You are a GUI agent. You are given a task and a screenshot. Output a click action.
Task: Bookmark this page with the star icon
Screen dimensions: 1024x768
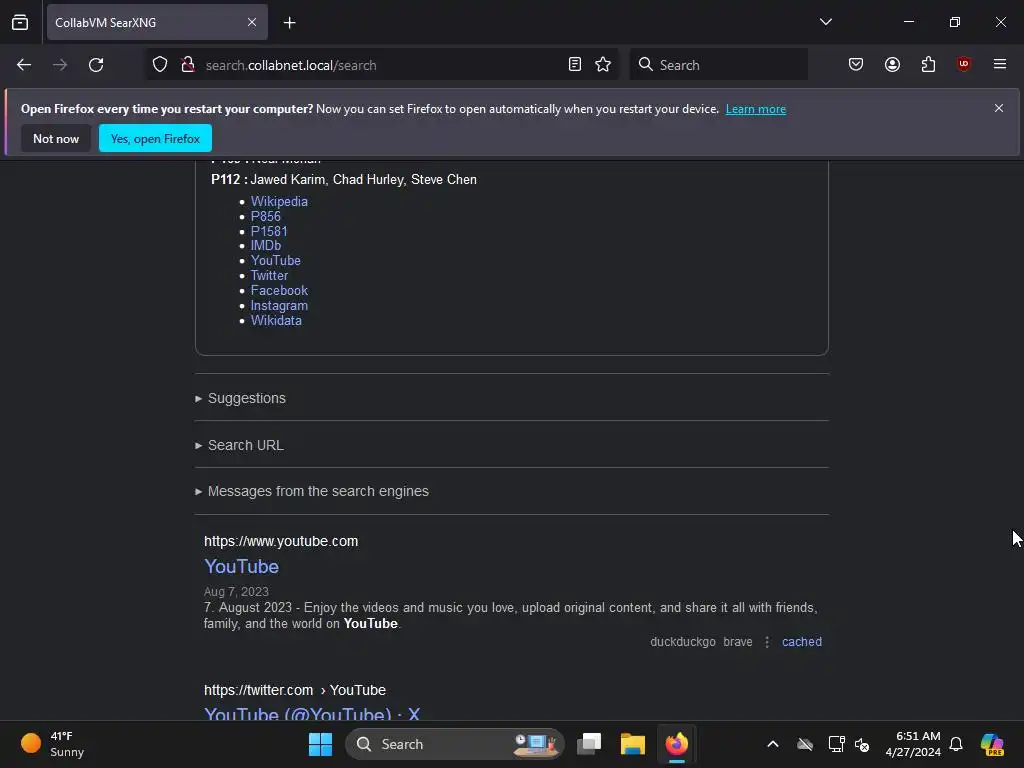tap(603, 65)
